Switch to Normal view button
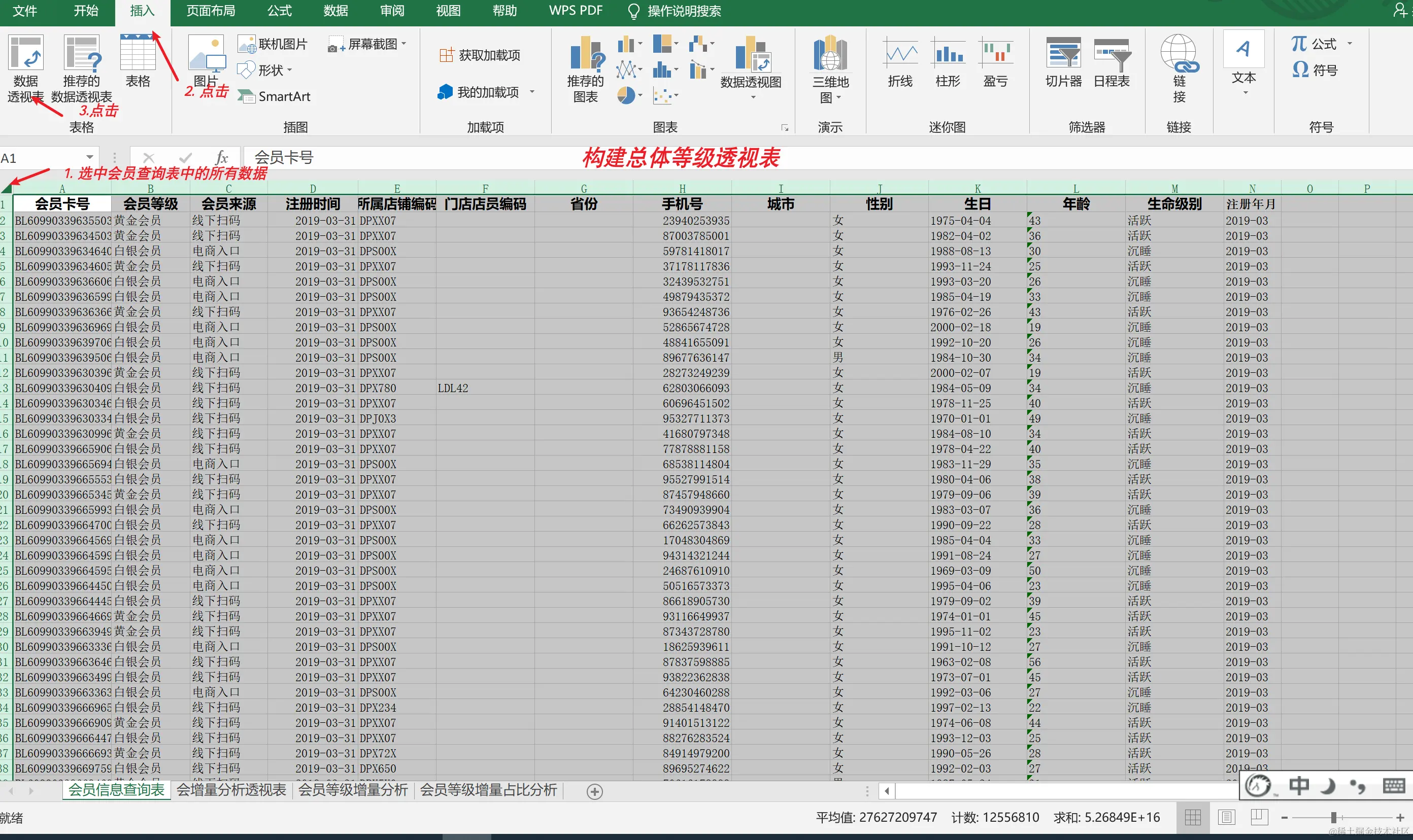The width and height of the screenshot is (1413, 840). tap(1193, 817)
